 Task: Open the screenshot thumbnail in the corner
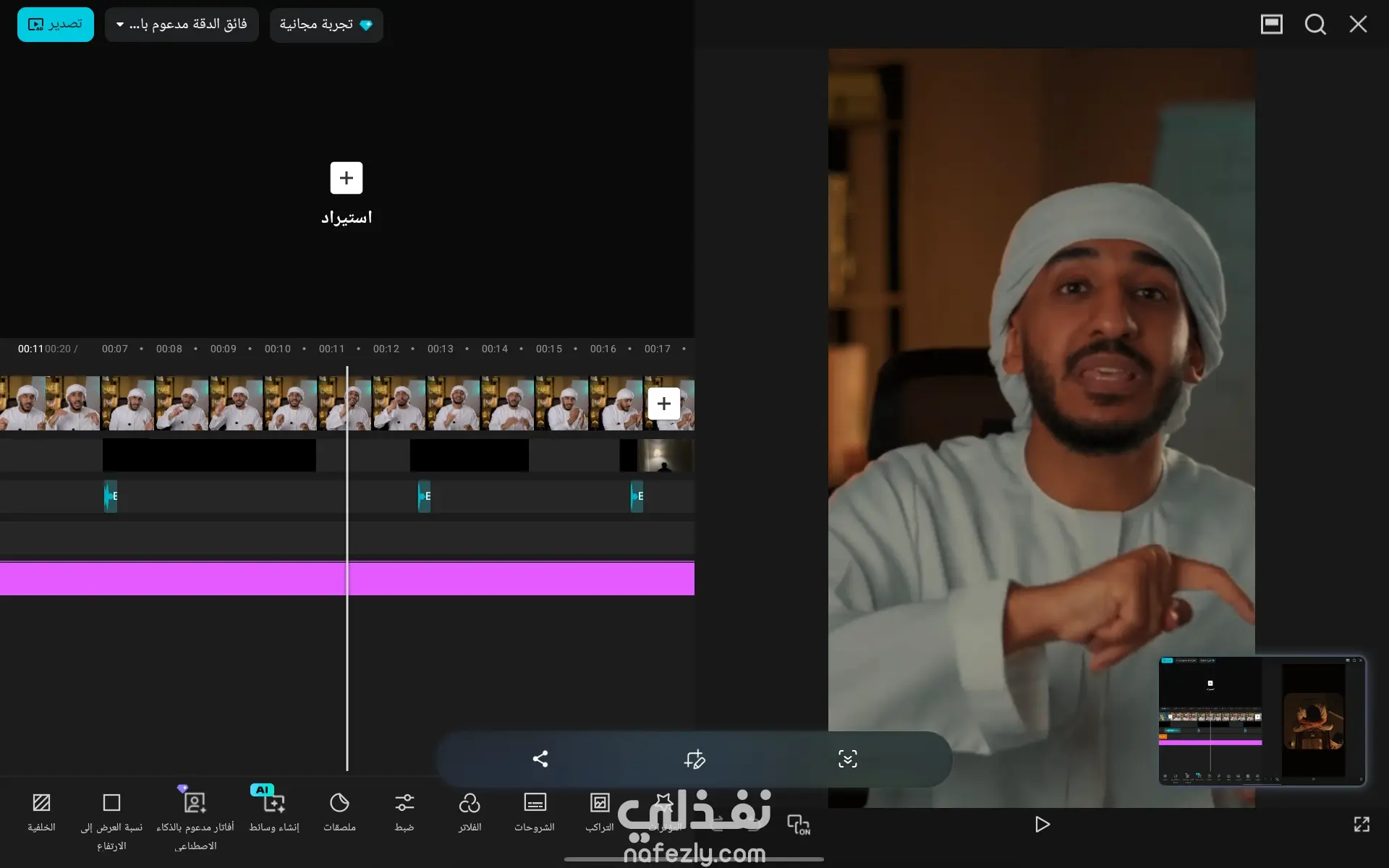coord(1262,720)
